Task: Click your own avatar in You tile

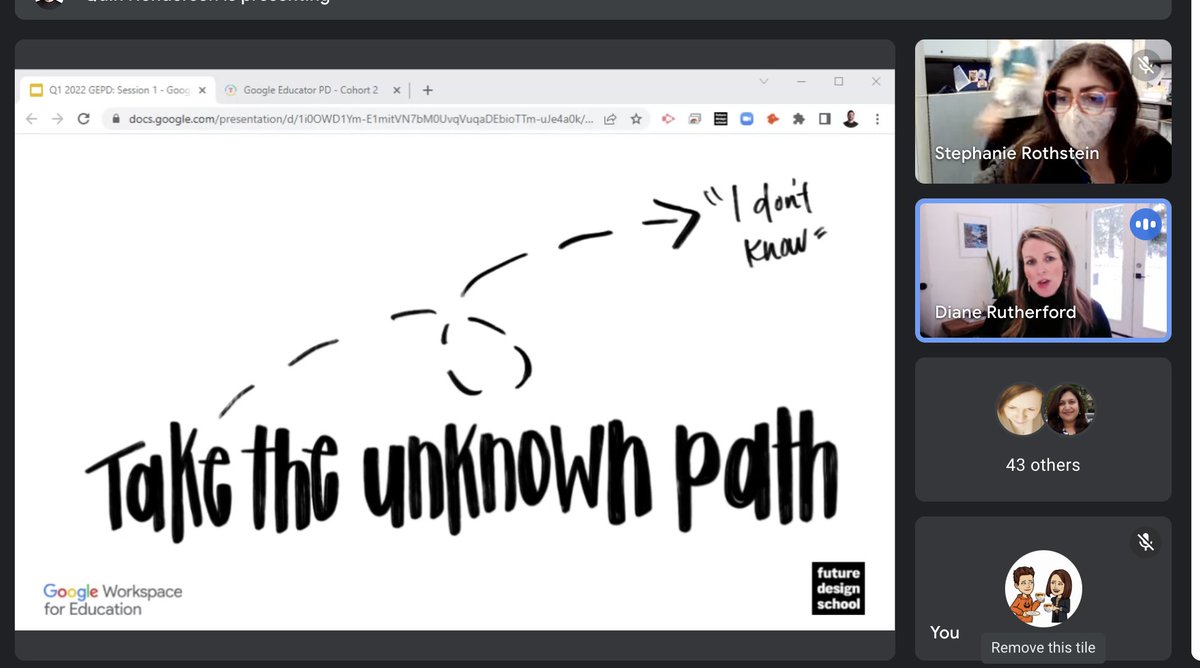Action: pos(1043,589)
